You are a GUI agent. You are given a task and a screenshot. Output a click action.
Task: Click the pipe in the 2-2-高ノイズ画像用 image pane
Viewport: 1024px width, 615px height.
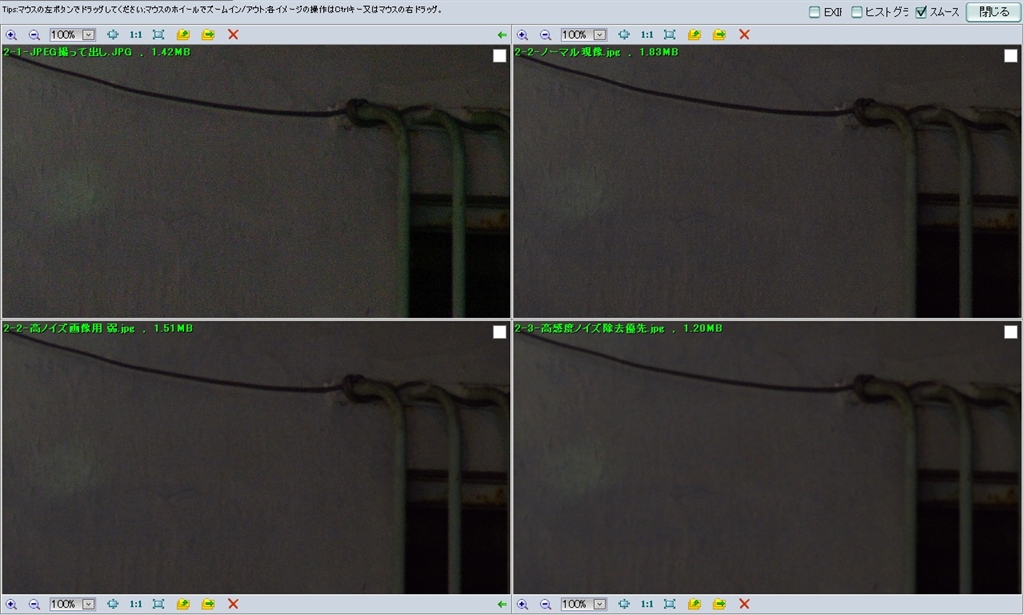pyautogui.click(x=400, y=486)
